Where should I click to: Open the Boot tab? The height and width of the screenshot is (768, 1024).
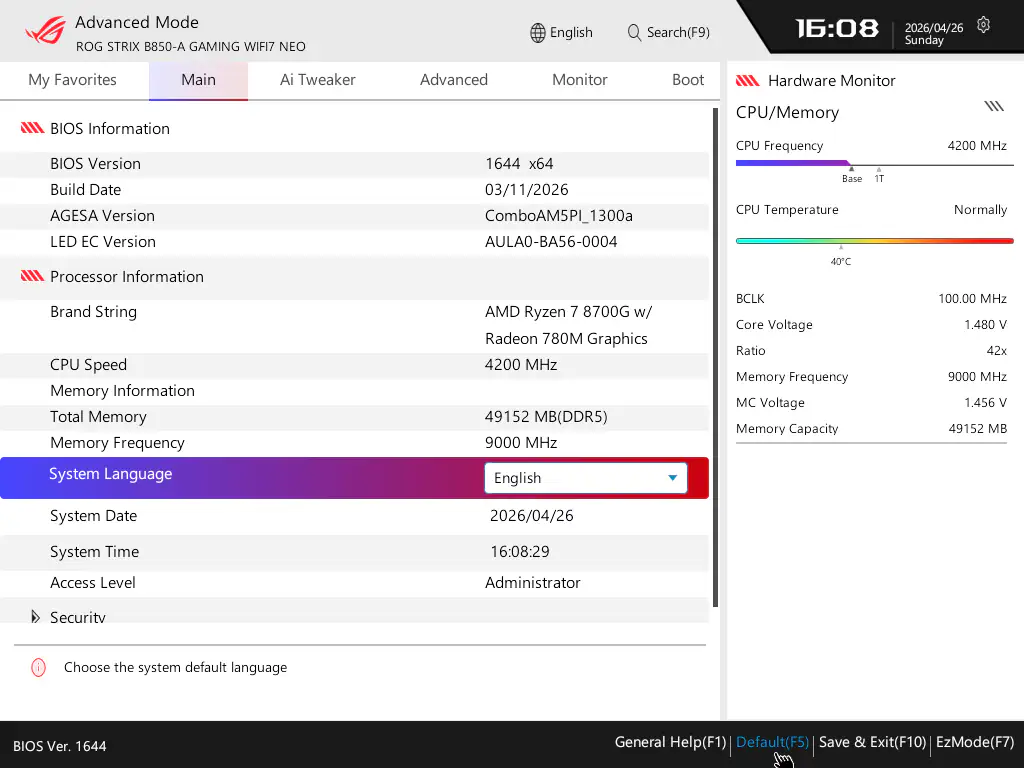(688, 80)
